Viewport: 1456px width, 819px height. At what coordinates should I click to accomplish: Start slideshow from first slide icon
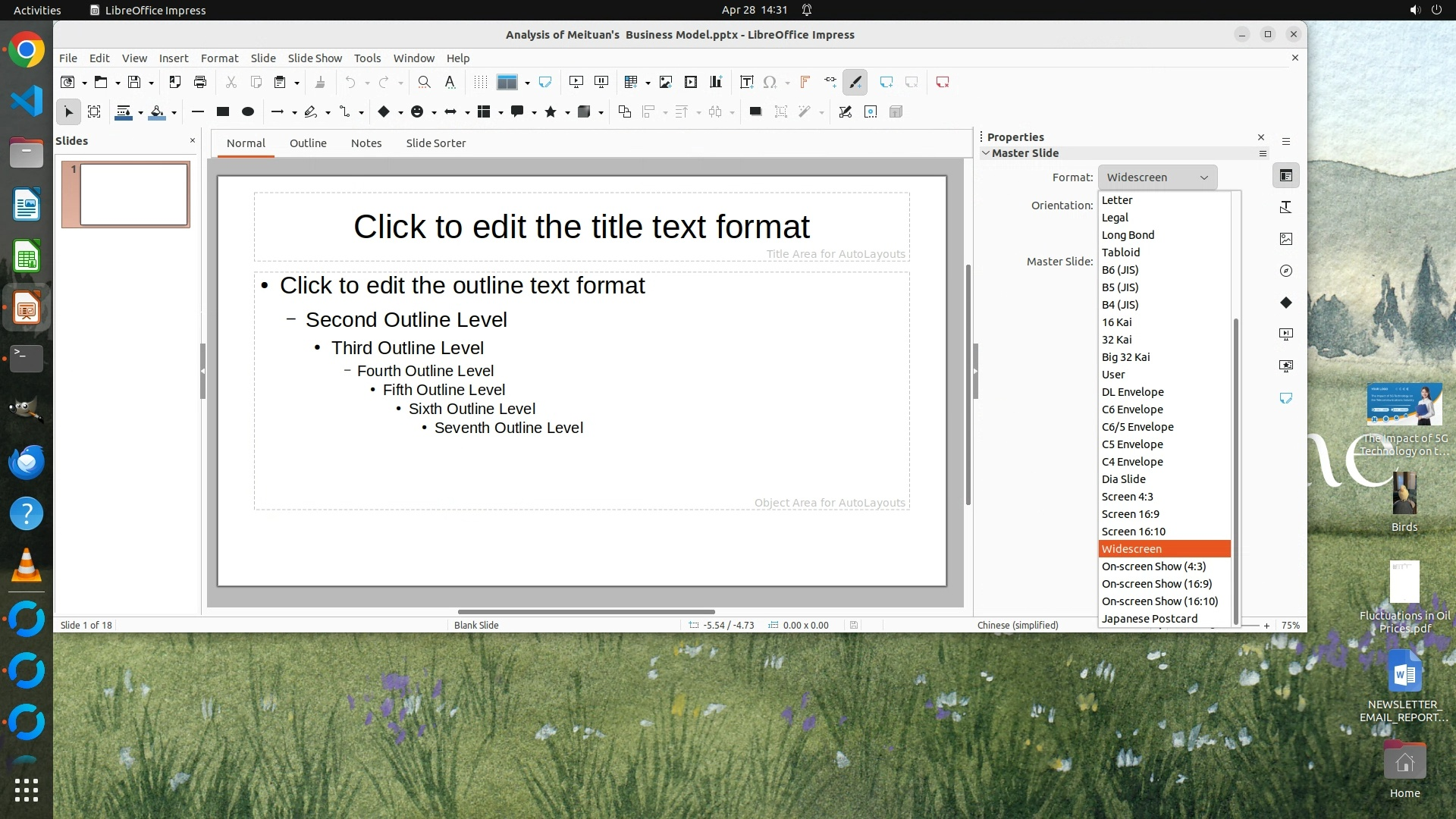point(576,82)
